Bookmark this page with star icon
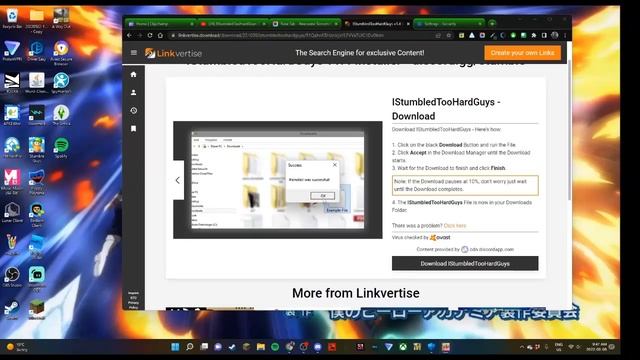 [449, 36]
